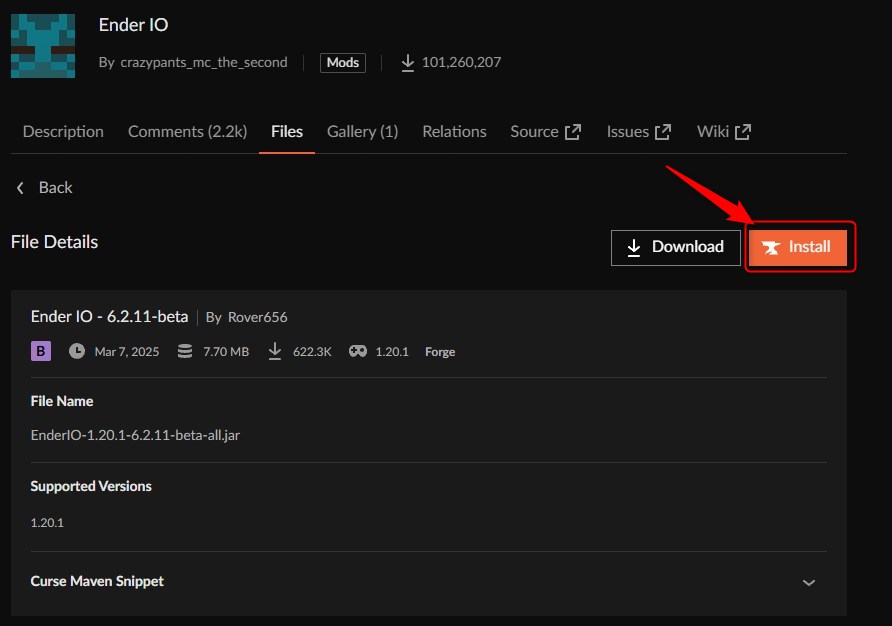Click the Ender IO - 6.2.11-beta heading
Screen dimensions: 892x626
(109, 316)
